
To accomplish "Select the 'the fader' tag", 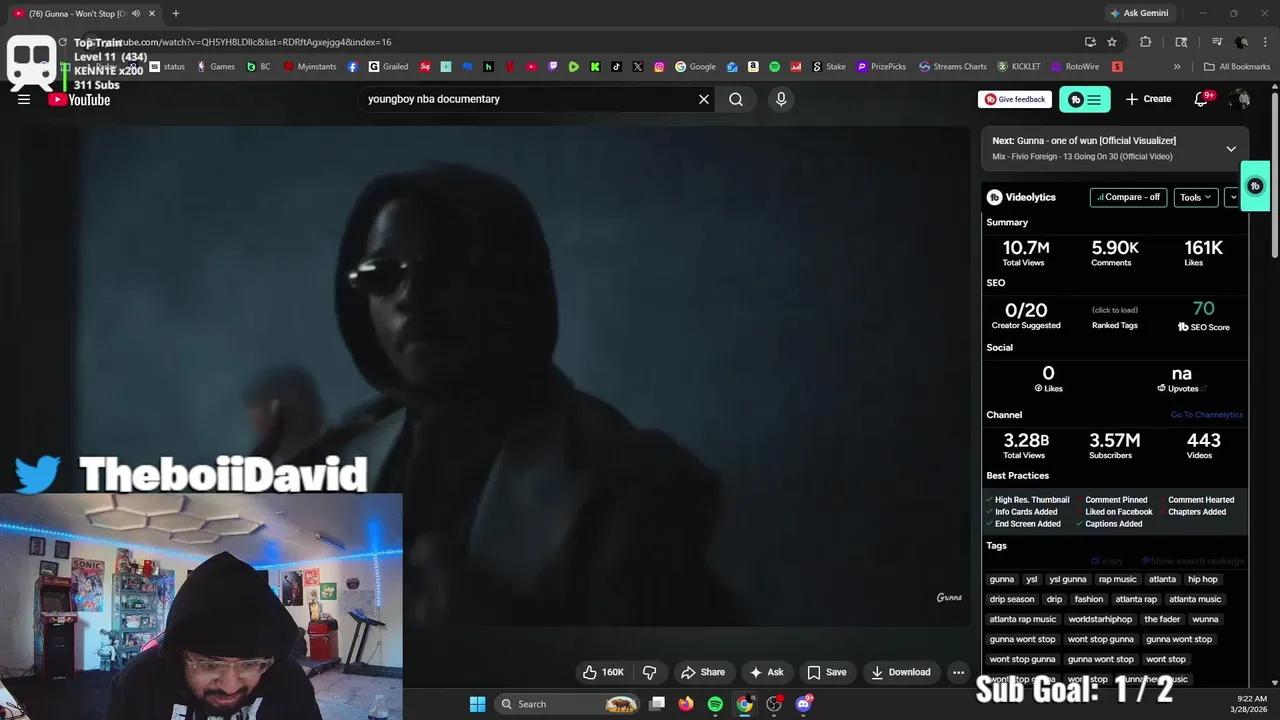I will click(1162, 619).
